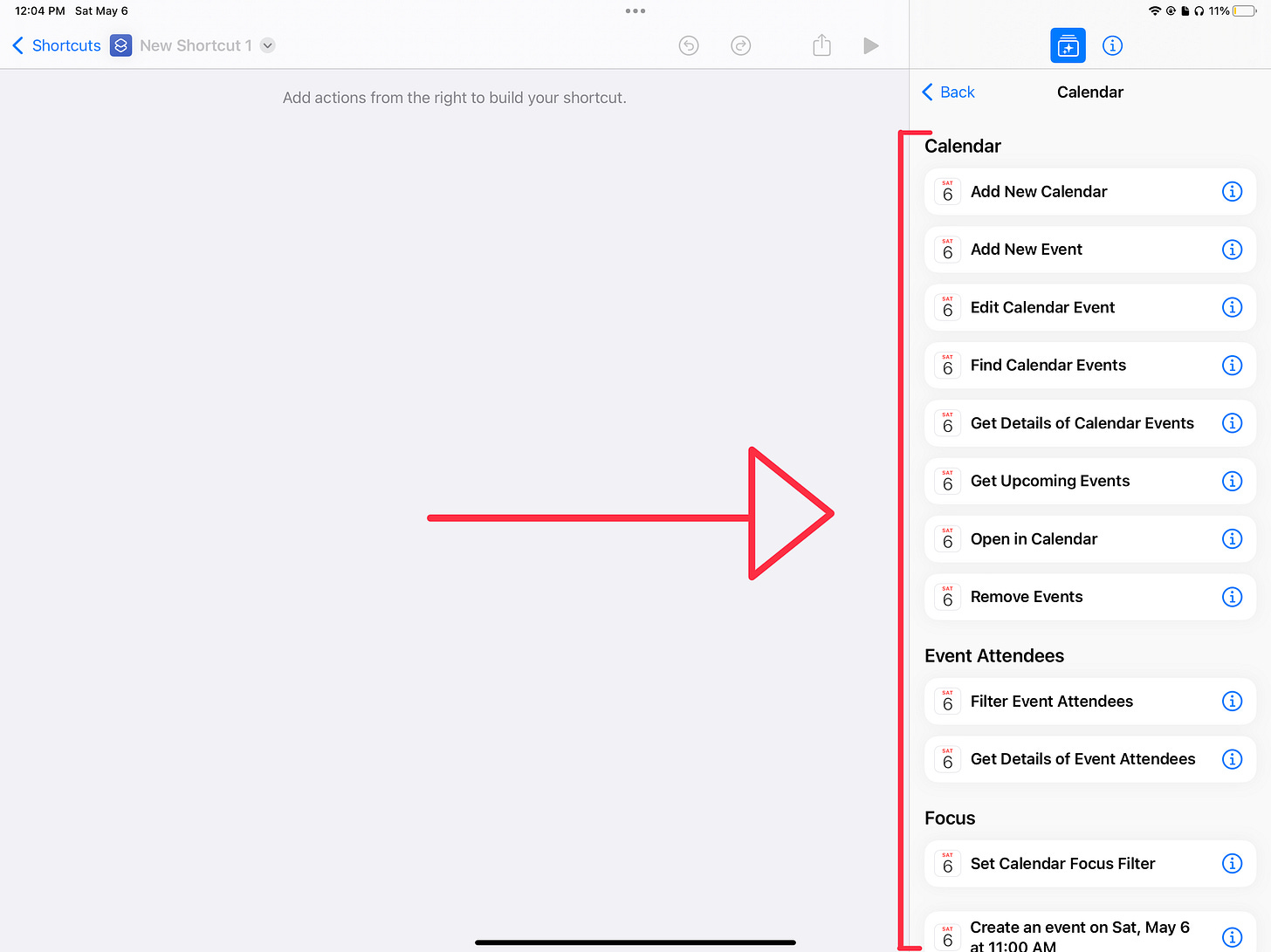Tap the undo arrow icon
Viewport: 1271px width, 952px height.
tap(689, 45)
